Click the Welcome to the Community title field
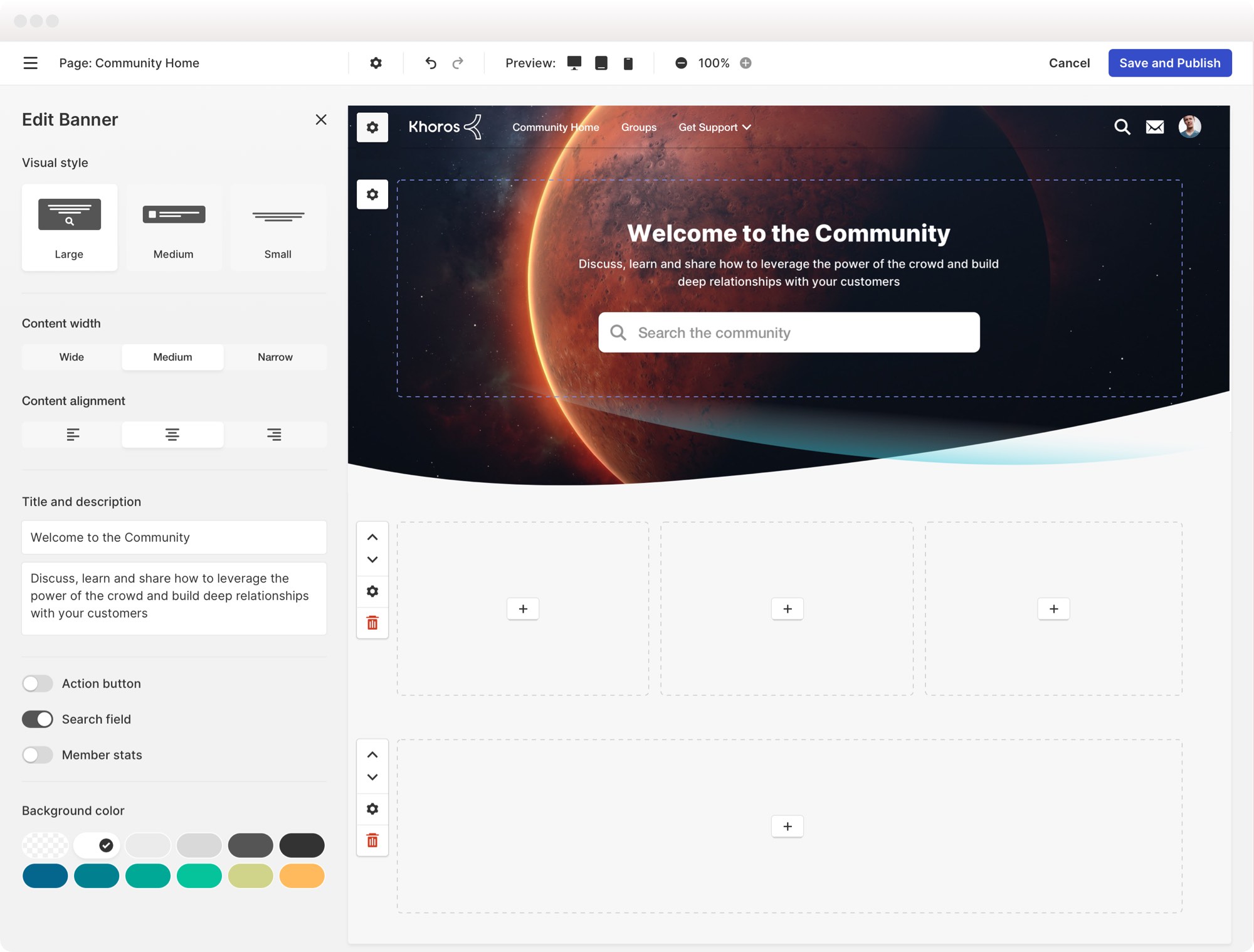This screenshot has height=952, width=1254. 174,537
